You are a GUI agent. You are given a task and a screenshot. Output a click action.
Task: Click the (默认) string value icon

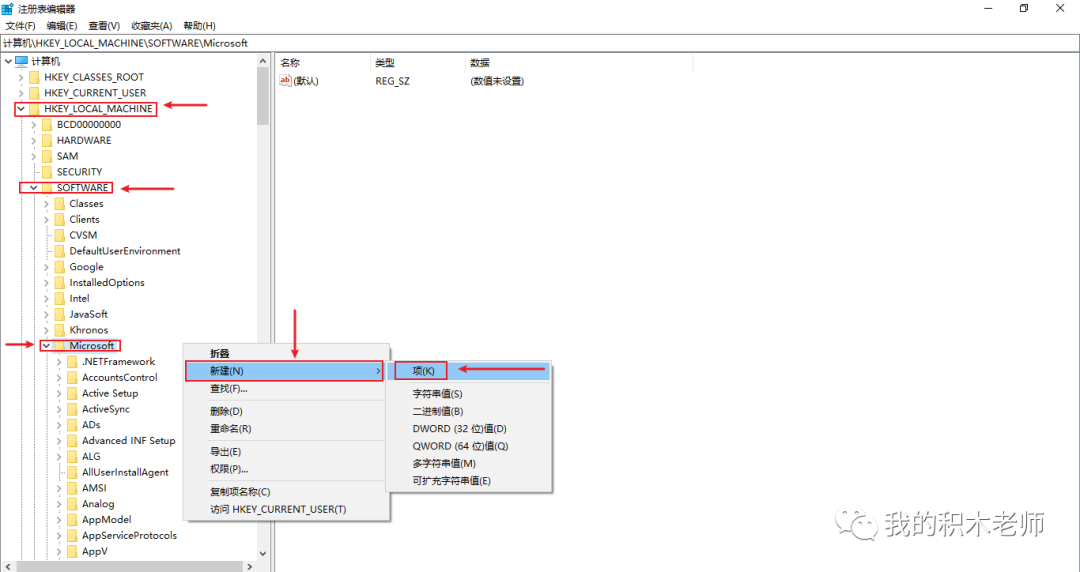[286, 81]
